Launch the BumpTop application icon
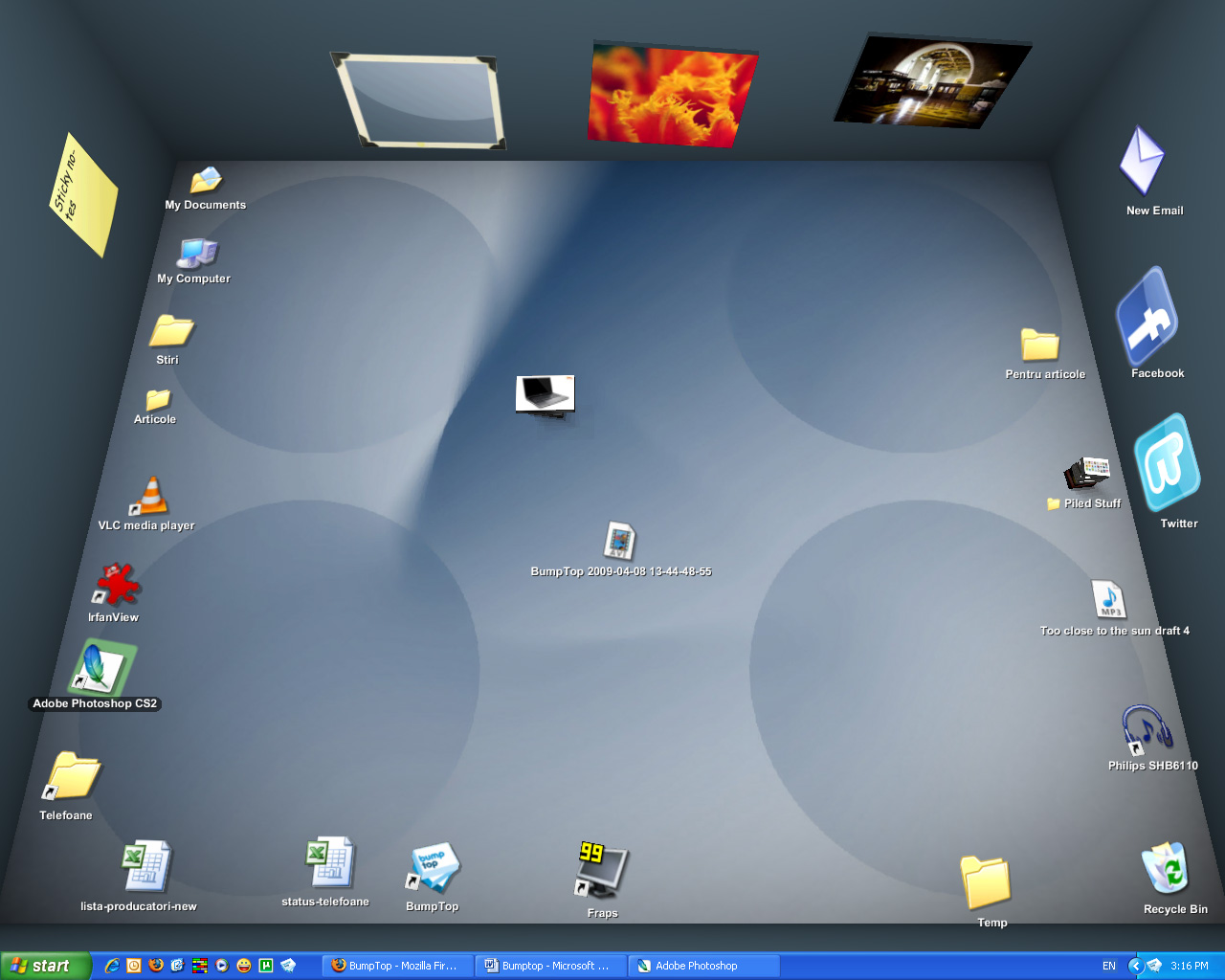Viewport: 1225px width, 980px height. [433, 866]
